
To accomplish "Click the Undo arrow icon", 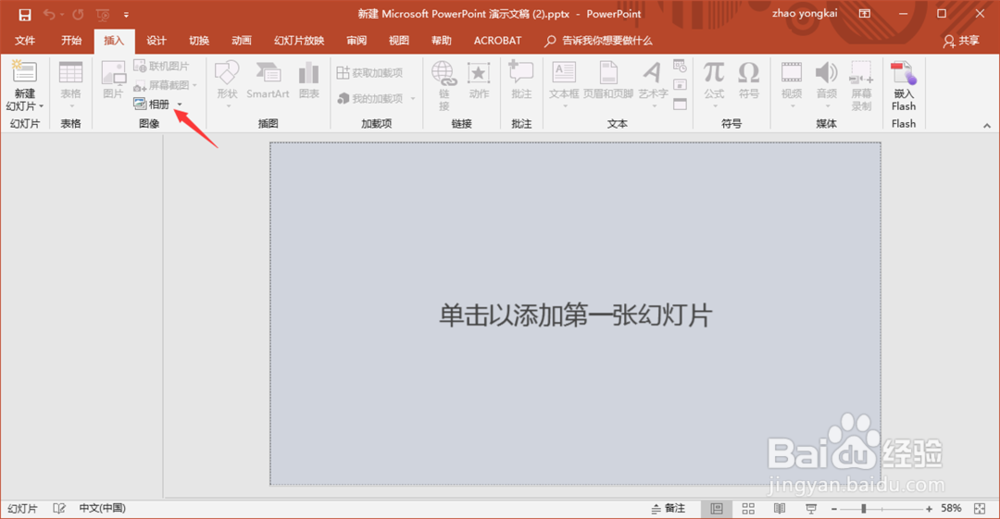I will coord(49,14).
